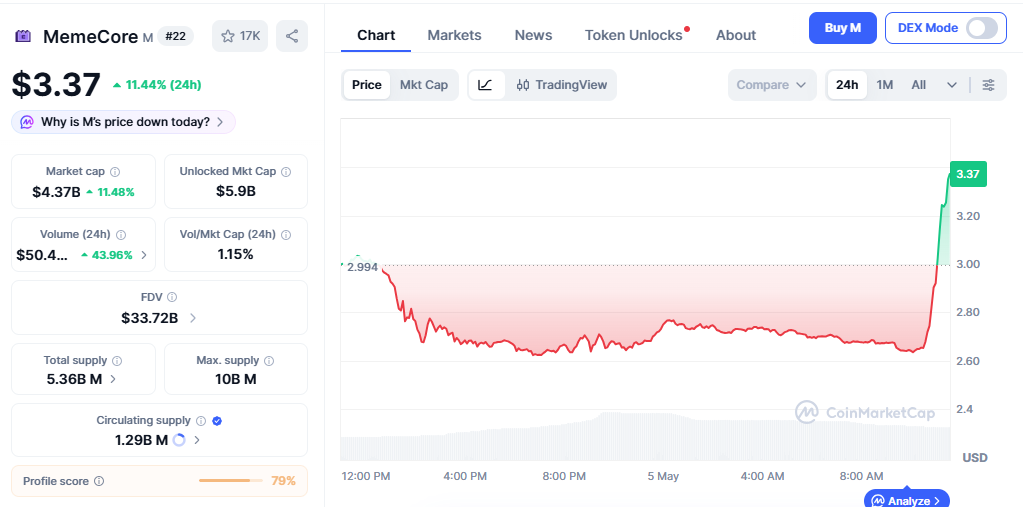Viewport: 1023px width, 507px height.
Task: Expand FDV details chevron
Action: tap(192, 318)
